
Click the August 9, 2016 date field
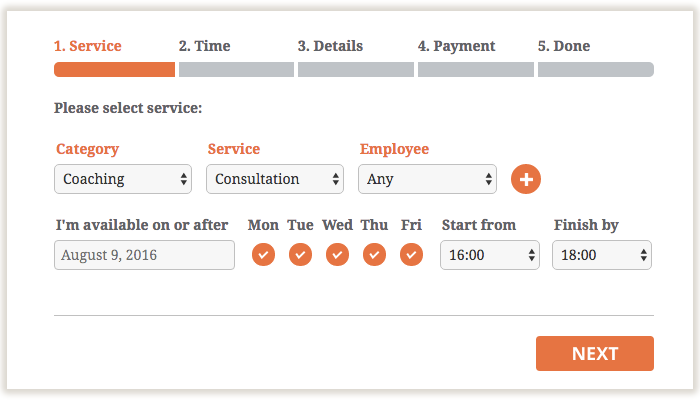144,255
